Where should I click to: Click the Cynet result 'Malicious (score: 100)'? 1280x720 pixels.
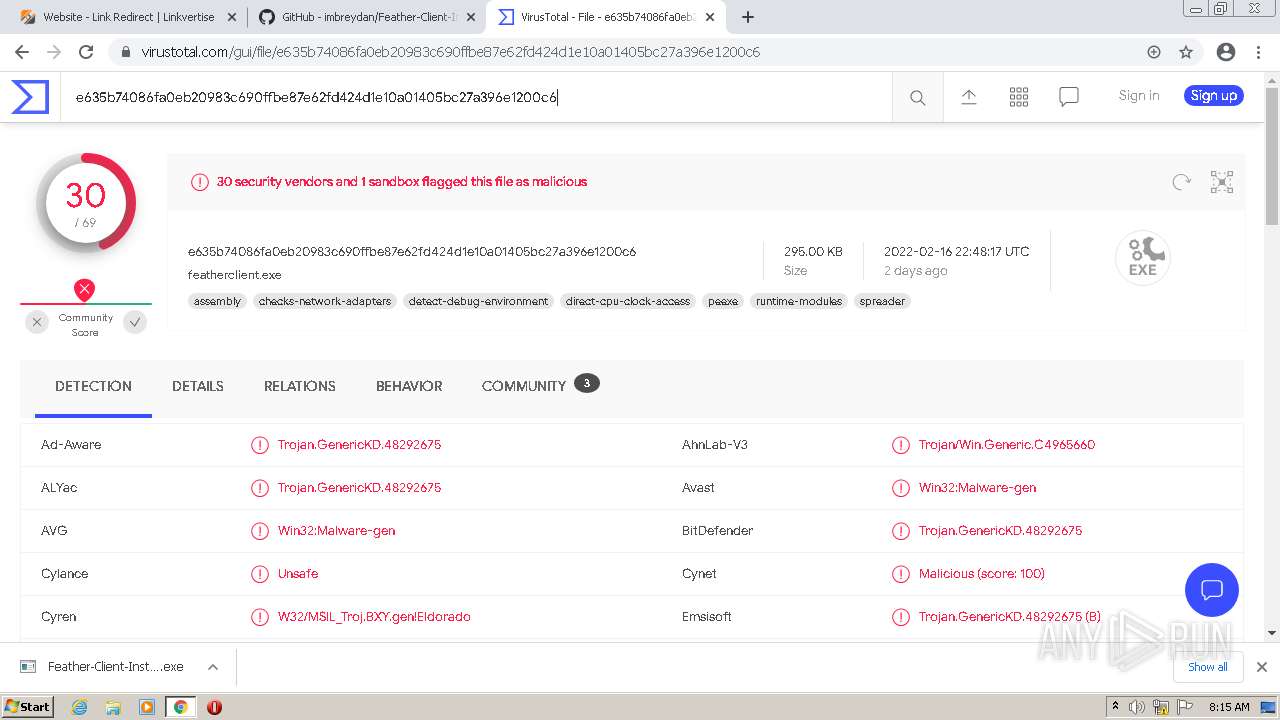(x=982, y=574)
